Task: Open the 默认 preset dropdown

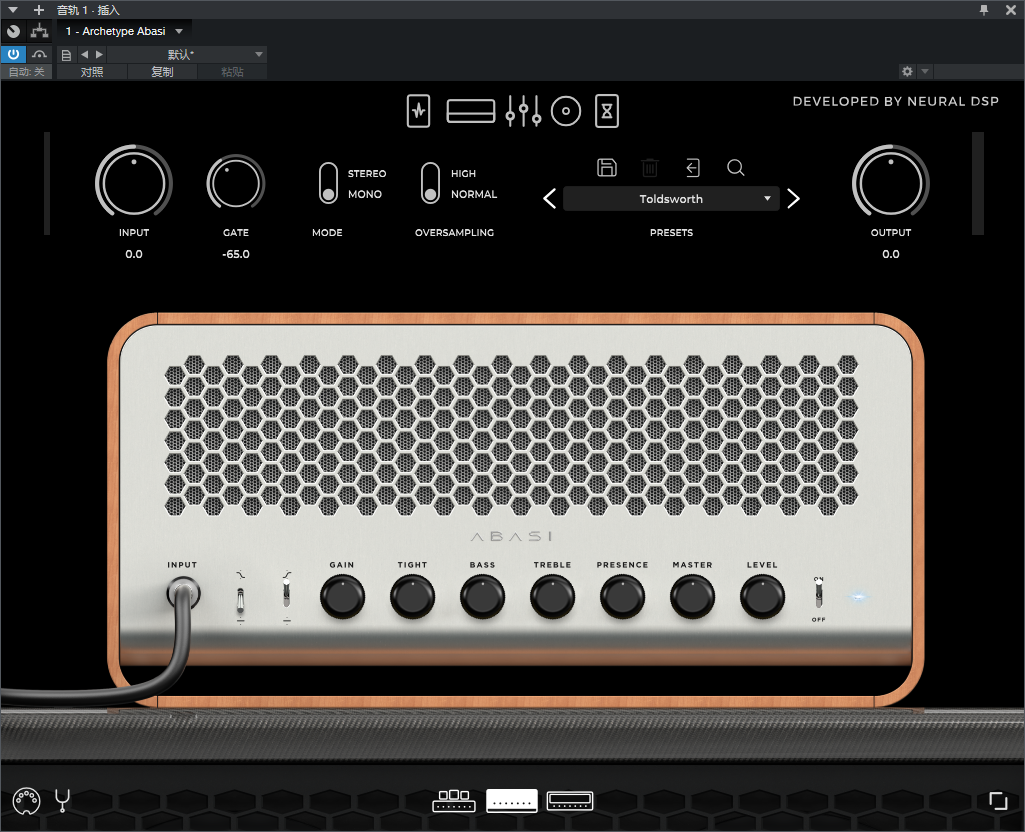Action: [186, 55]
